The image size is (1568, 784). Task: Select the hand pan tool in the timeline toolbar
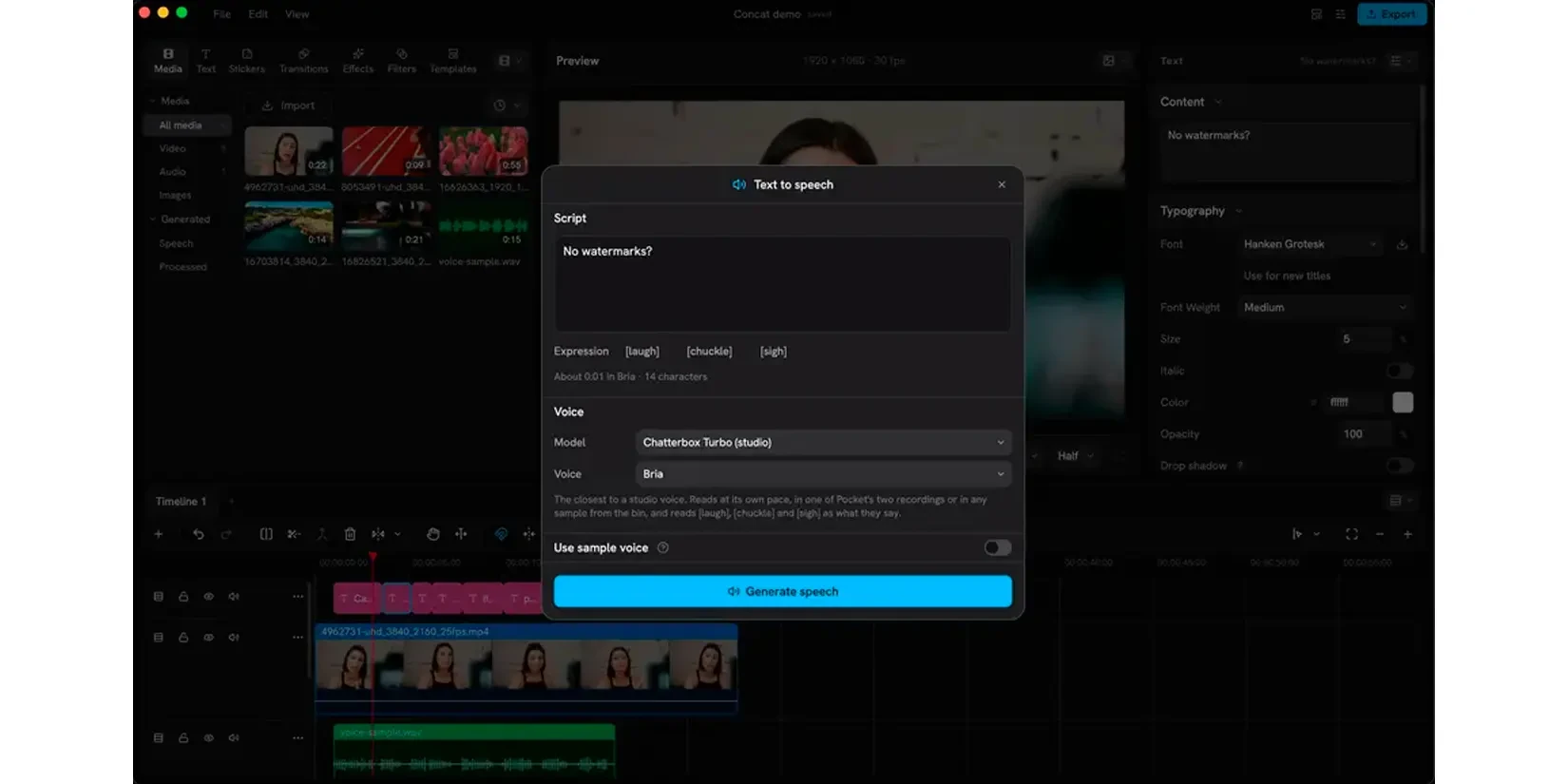[432, 534]
